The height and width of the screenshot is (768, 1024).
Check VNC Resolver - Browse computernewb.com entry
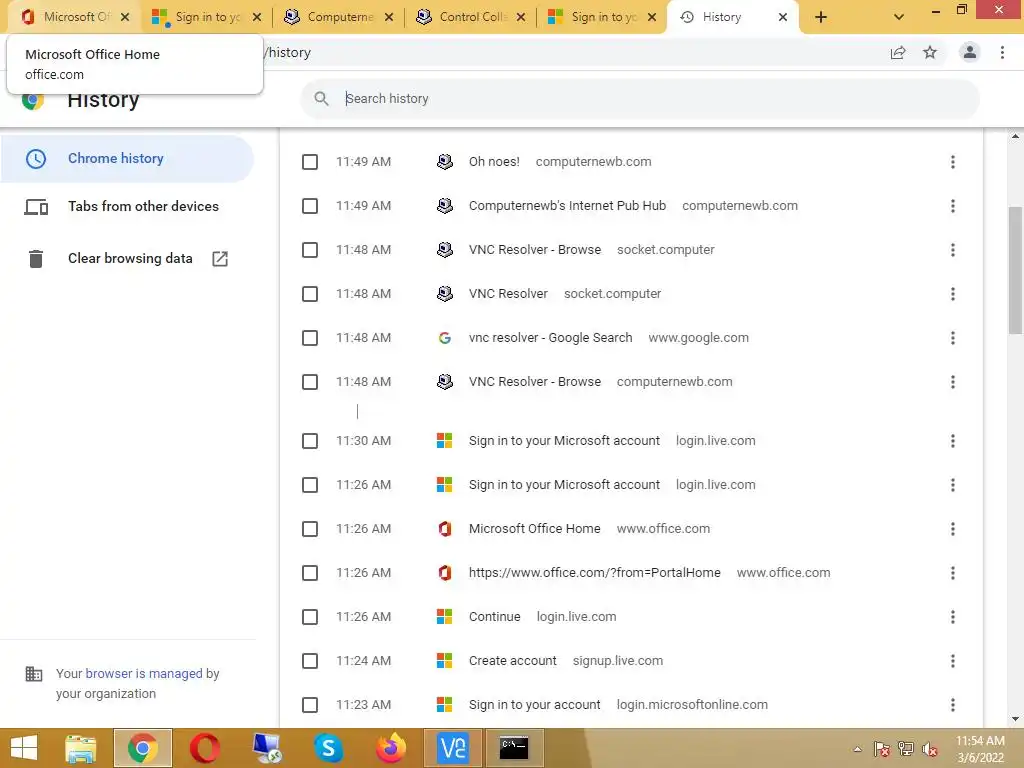310,382
